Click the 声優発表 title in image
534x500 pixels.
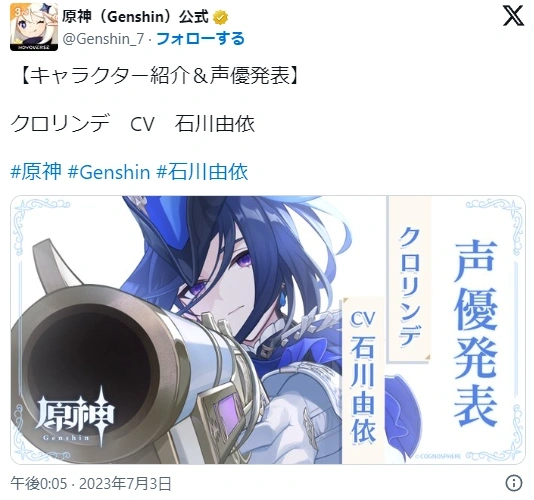[475, 333]
